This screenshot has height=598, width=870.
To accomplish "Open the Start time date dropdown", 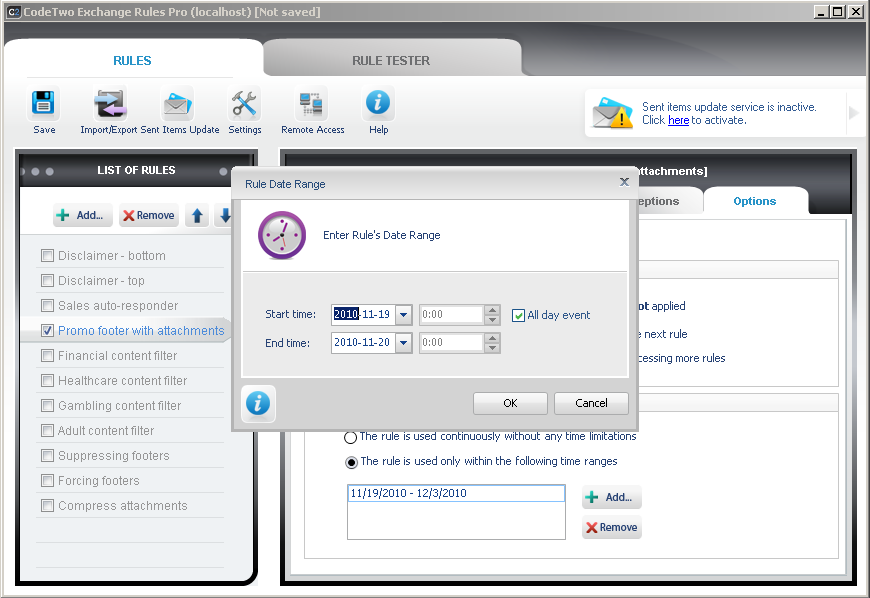I will click(x=403, y=315).
